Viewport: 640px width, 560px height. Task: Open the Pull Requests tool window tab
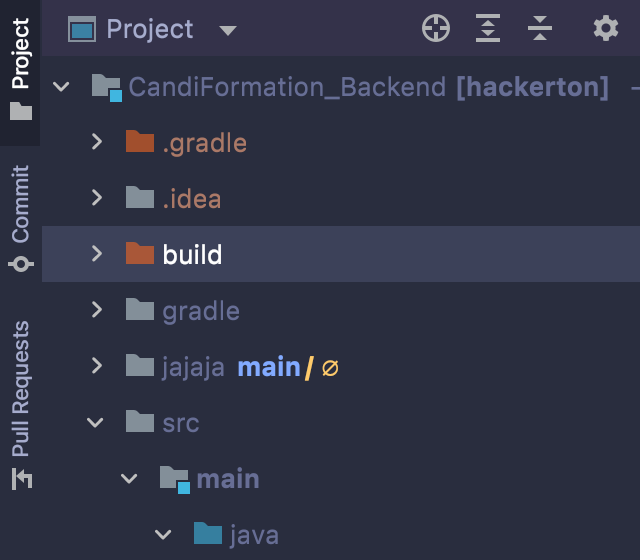click(x=20, y=405)
